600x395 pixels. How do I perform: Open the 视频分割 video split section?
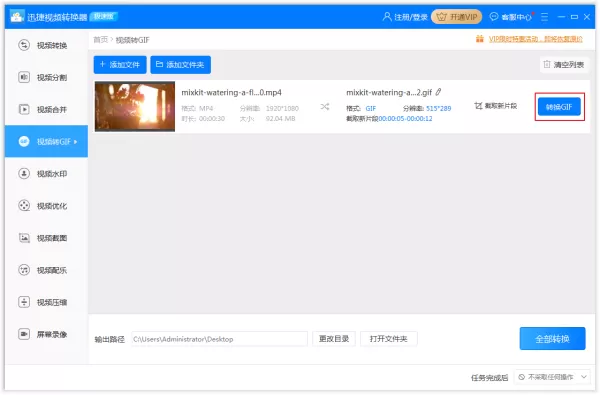click(46, 77)
